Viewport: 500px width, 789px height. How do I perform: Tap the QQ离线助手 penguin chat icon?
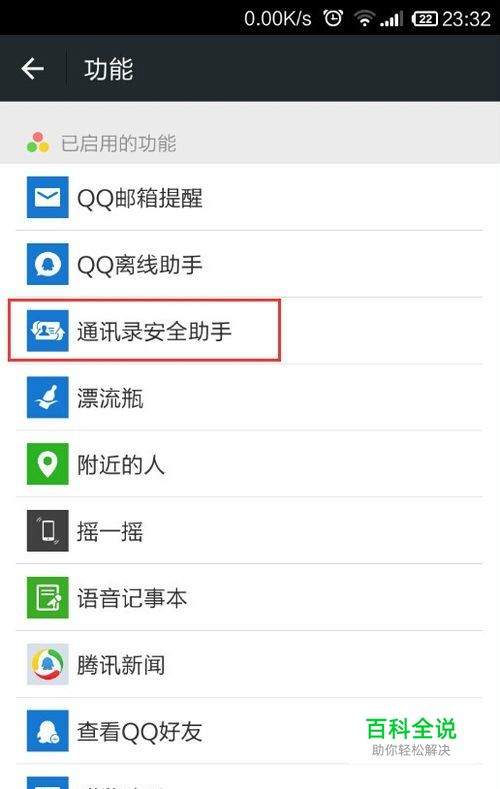click(47, 264)
